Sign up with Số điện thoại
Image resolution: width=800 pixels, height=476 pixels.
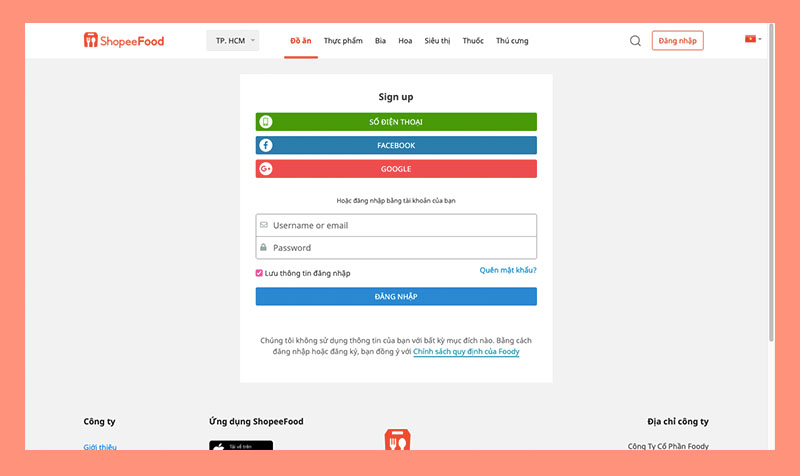[x=396, y=122]
